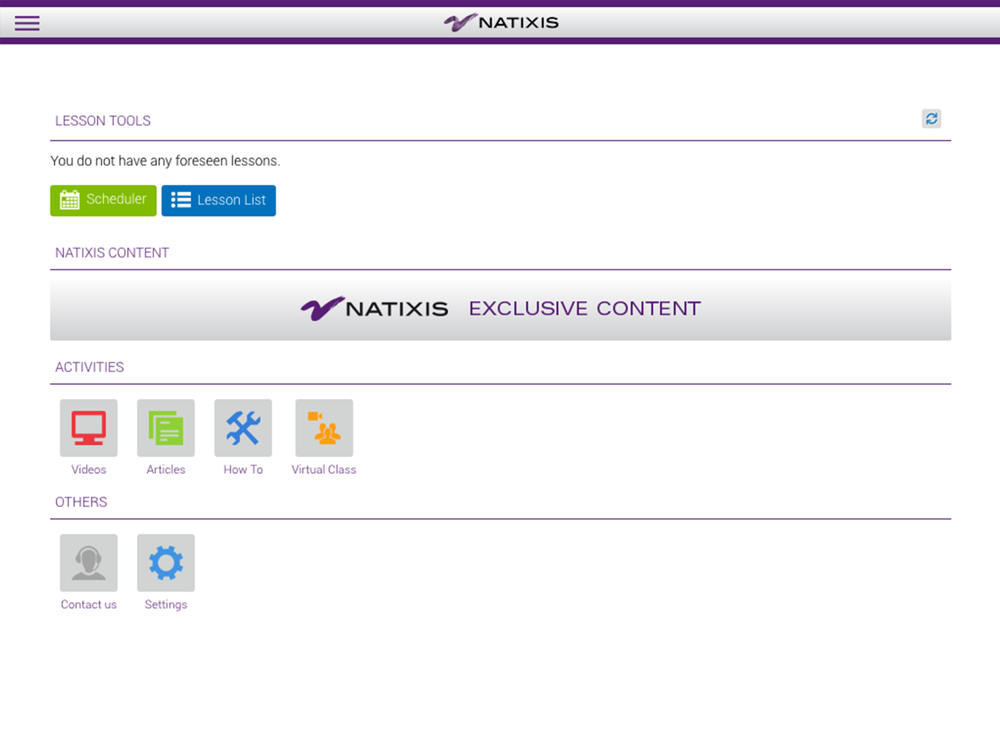
Task: Open the Scheduler
Action: (x=103, y=200)
